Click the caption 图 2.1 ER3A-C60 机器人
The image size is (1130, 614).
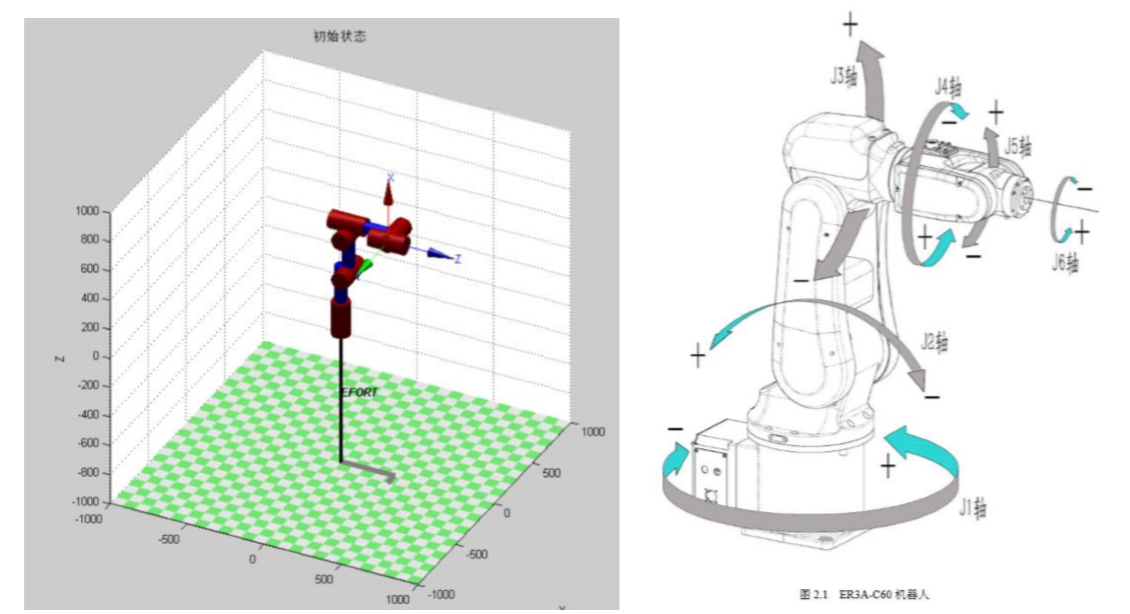click(x=864, y=595)
